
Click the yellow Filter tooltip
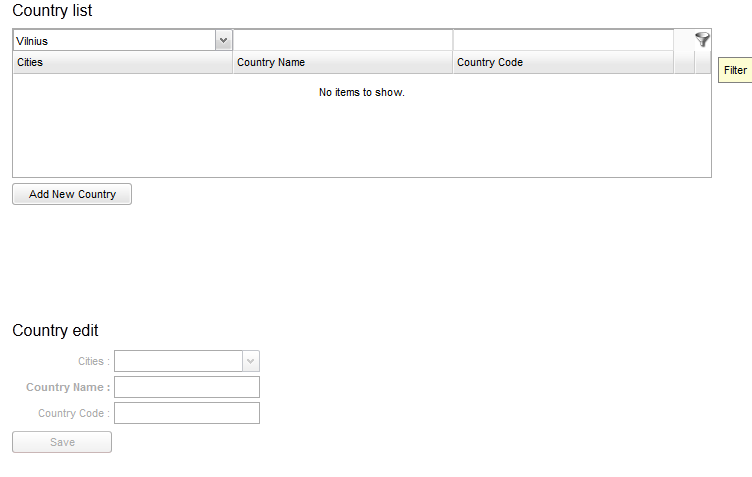point(735,70)
